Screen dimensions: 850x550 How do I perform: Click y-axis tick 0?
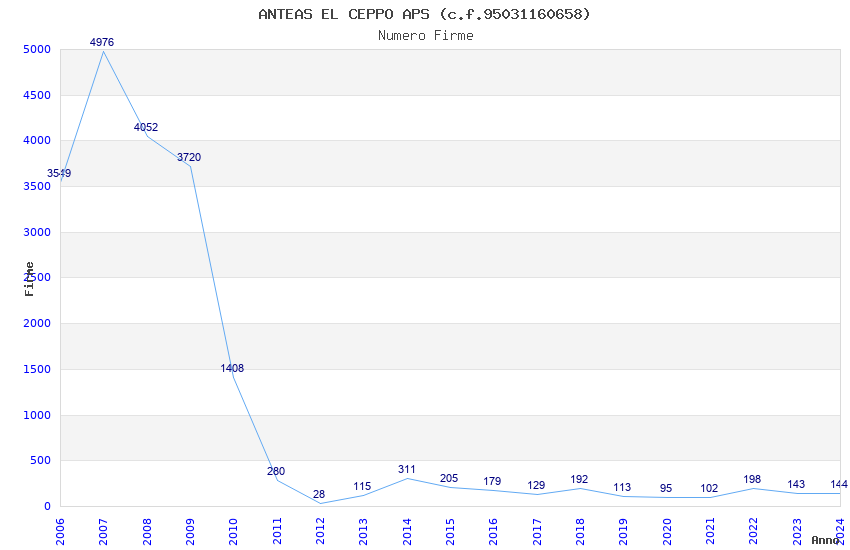click(x=48, y=507)
